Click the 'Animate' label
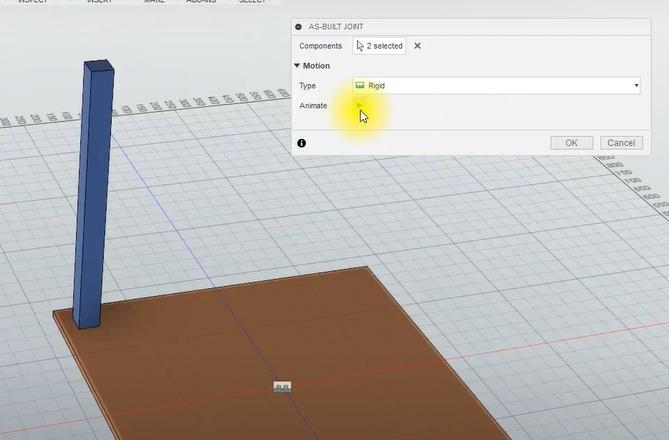Viewport: 669px width, 440px height. [x=313, y=105]
